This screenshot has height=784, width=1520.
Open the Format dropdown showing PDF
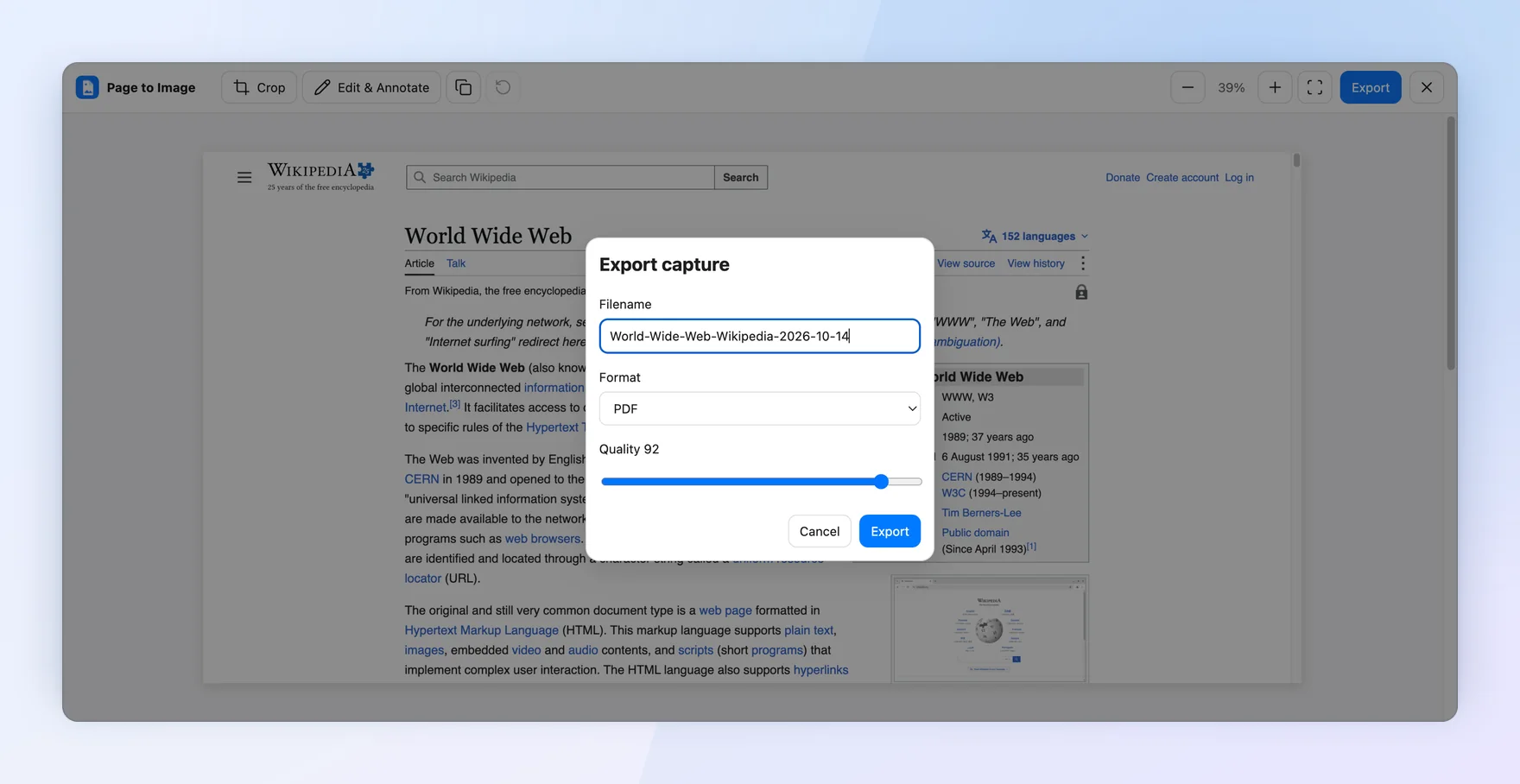pyautogui.click(x=760, y=408)
